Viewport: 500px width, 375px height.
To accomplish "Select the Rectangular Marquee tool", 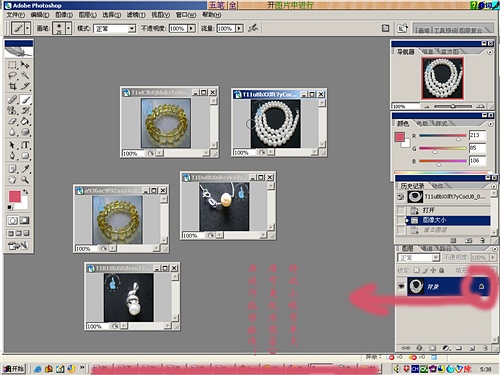I will click(12, 65).
